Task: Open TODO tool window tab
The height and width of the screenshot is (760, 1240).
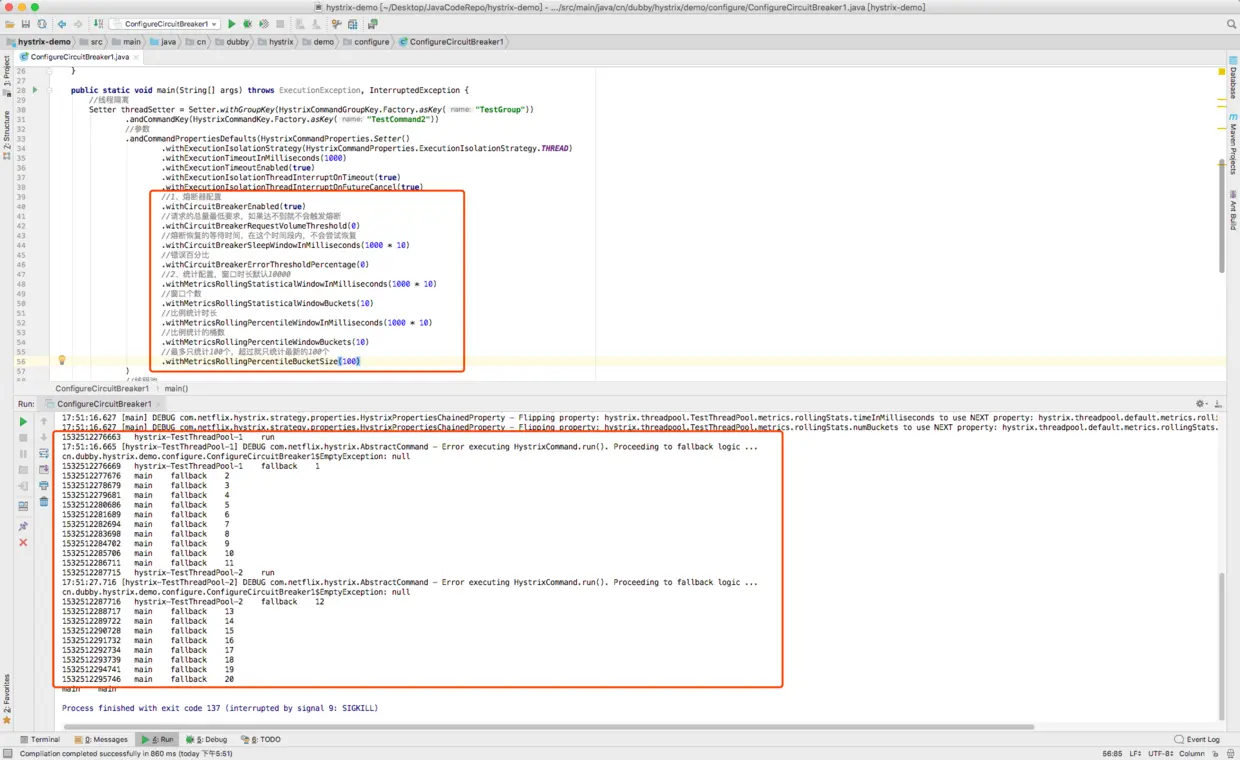Action: click(259, 740)
